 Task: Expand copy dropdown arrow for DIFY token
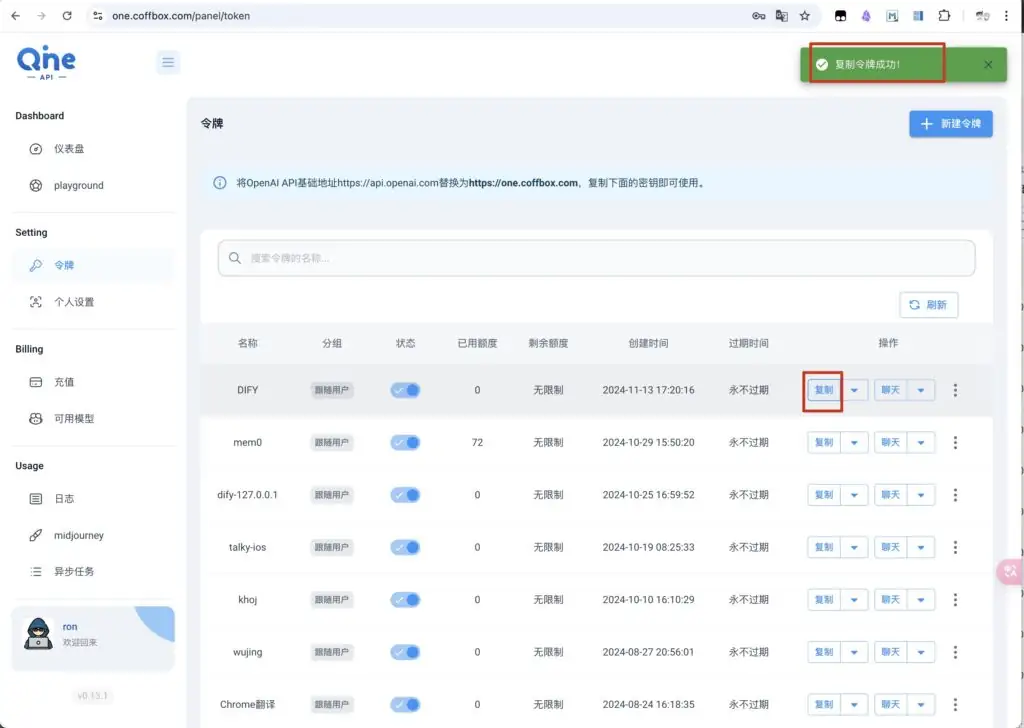[x=853, y=390]
